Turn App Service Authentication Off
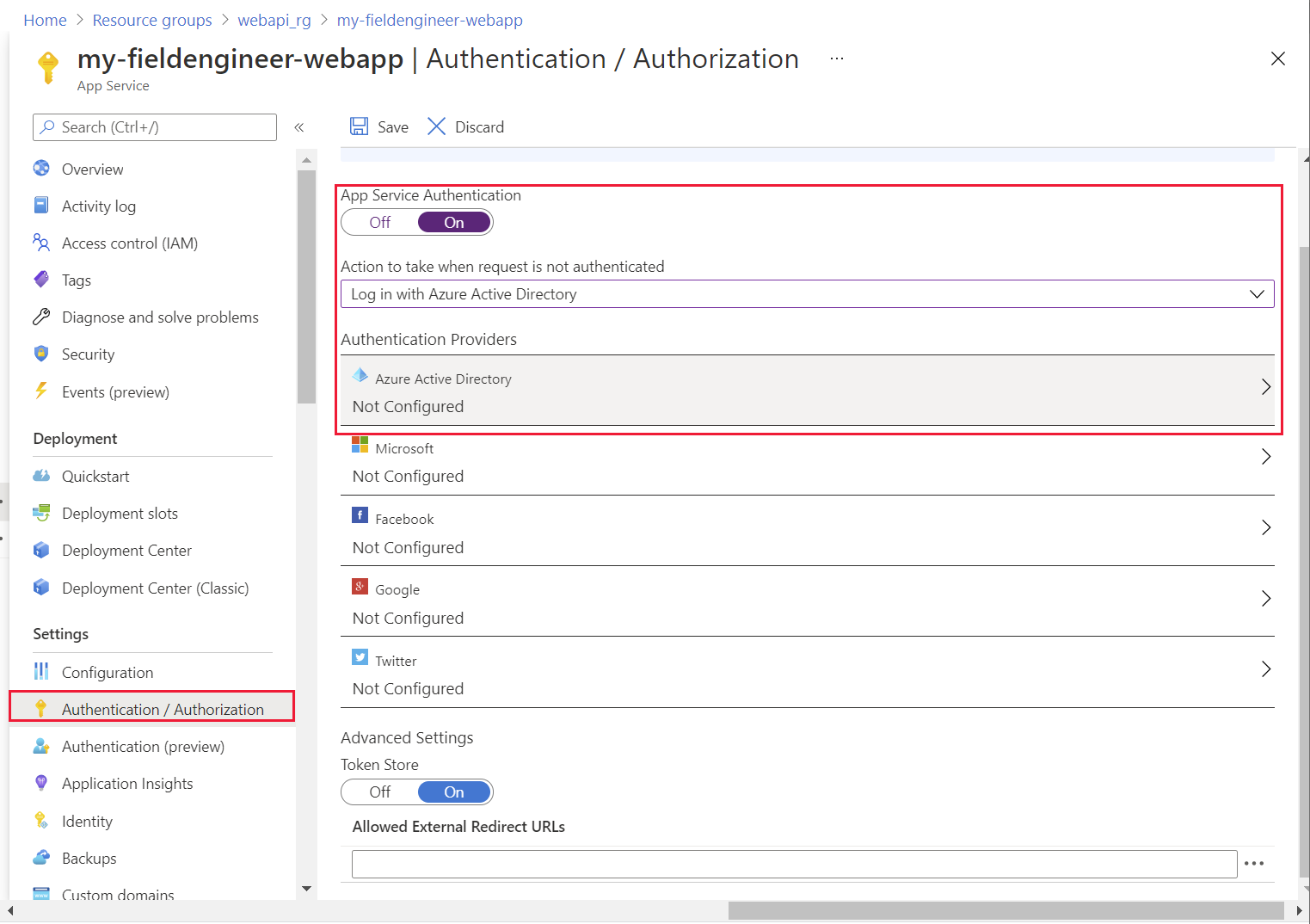 [380, 222]
